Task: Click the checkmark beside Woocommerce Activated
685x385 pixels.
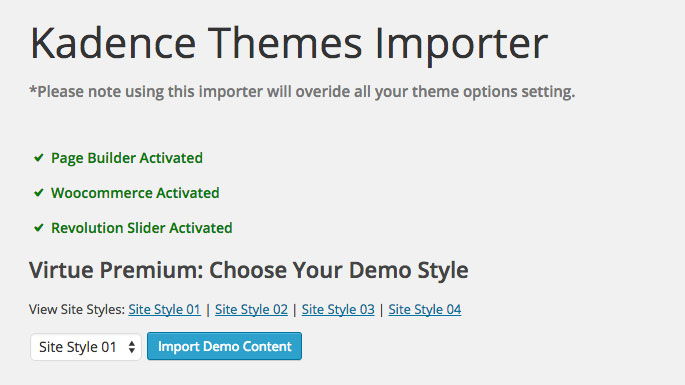Action: pos(39,192)
